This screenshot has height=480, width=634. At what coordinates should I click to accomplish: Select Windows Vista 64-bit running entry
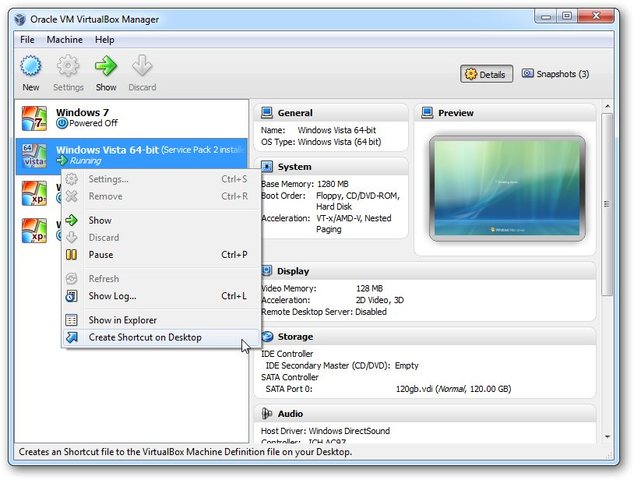[x=131, y=156]
